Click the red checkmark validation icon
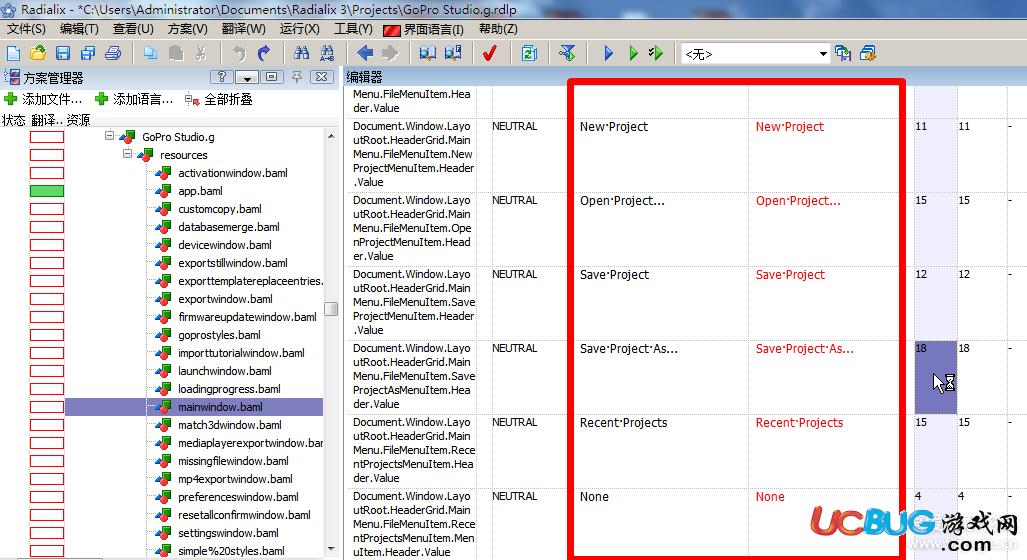The width and height of the screenshot is (1027, 560). [490, 54]
